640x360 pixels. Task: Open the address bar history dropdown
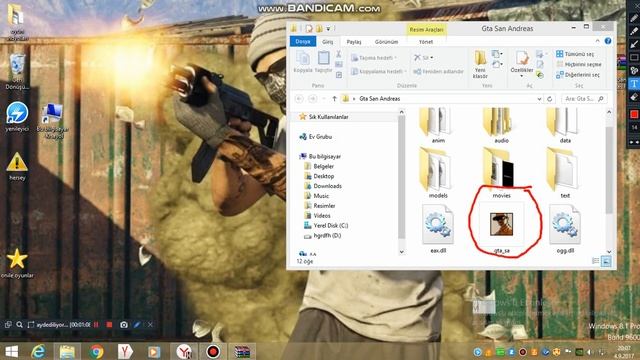point(539,99)
